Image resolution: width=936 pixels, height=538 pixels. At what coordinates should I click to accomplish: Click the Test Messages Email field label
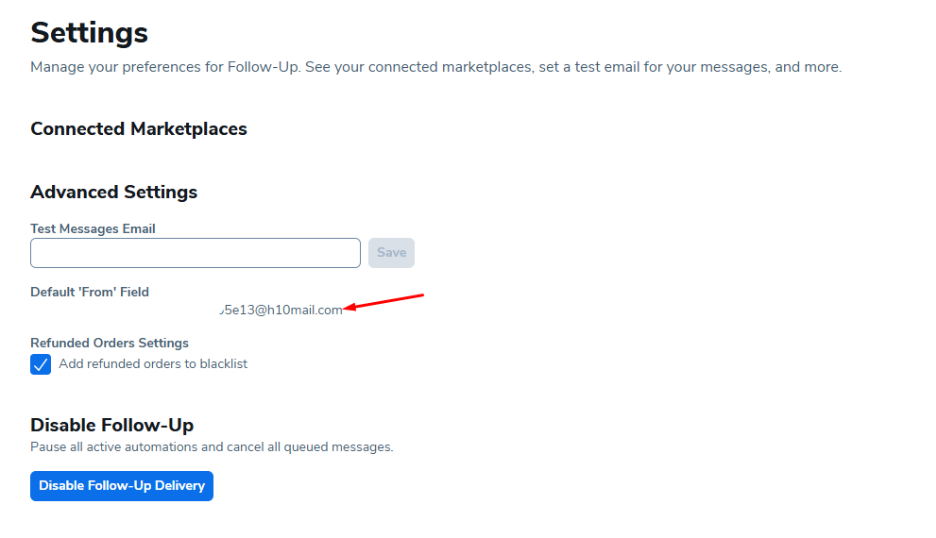pyautogui.click(x=93, y=229)
